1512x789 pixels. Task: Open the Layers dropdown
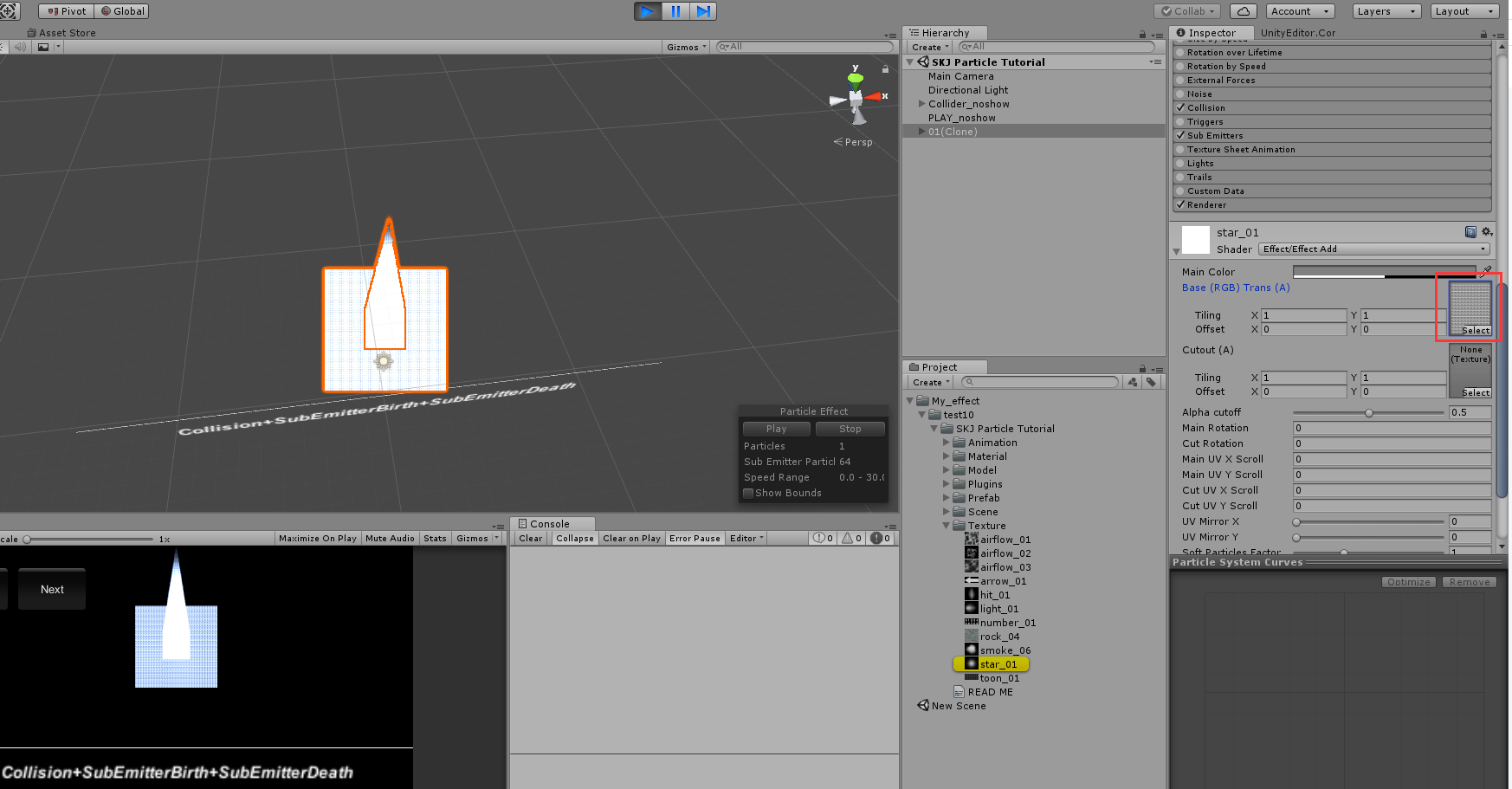click(x=1386, y=11)
